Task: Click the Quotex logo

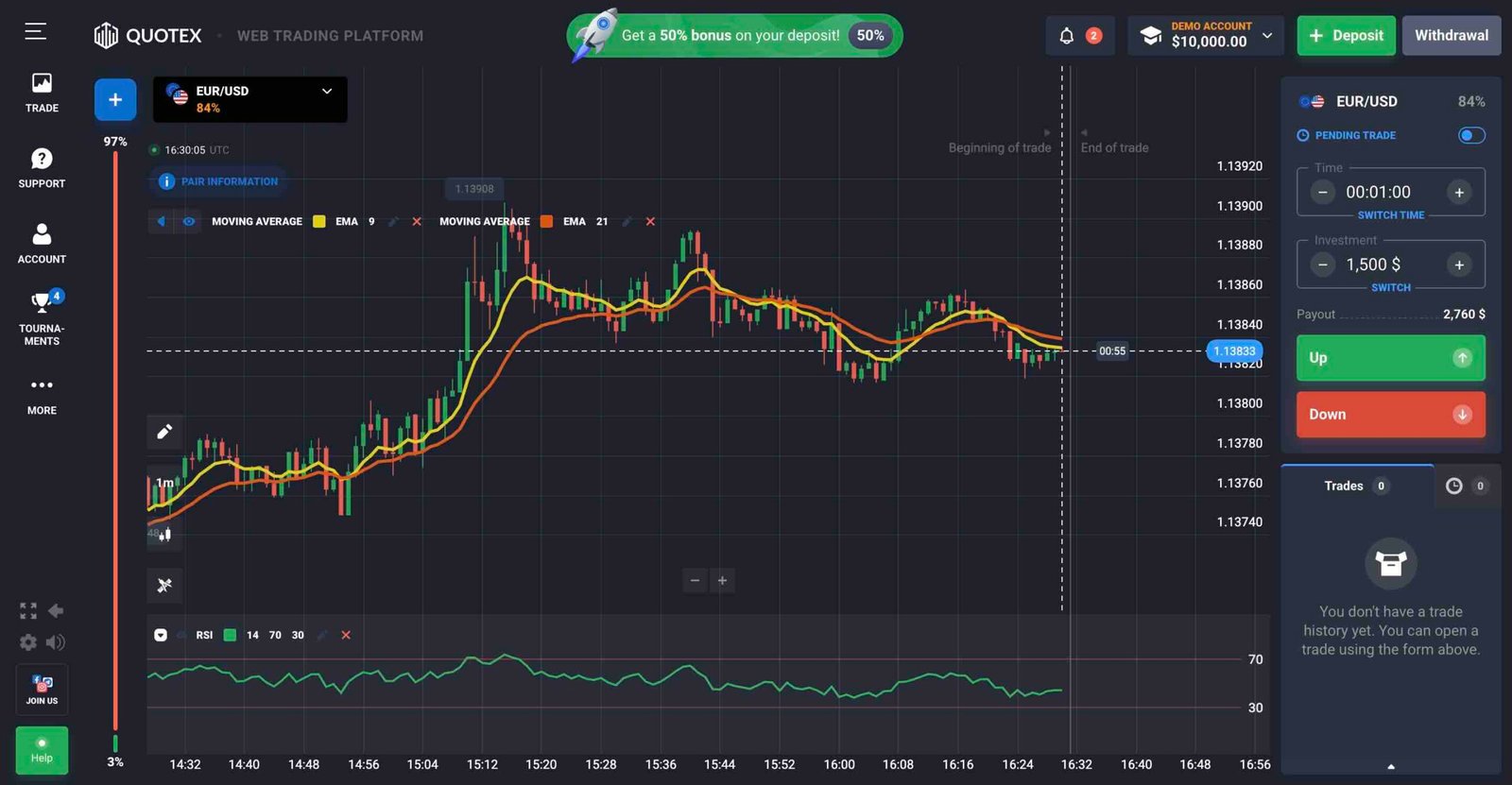Action: pyautogui.click(x=147, y=36)
